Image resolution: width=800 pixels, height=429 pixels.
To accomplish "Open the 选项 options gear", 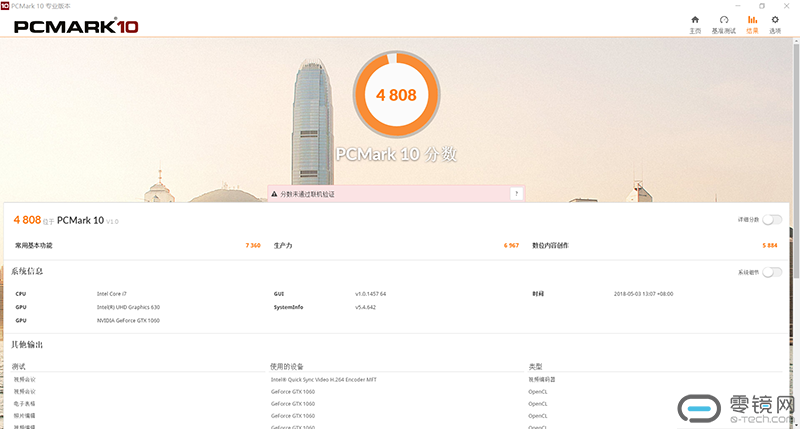I will (x=775, y=24).
